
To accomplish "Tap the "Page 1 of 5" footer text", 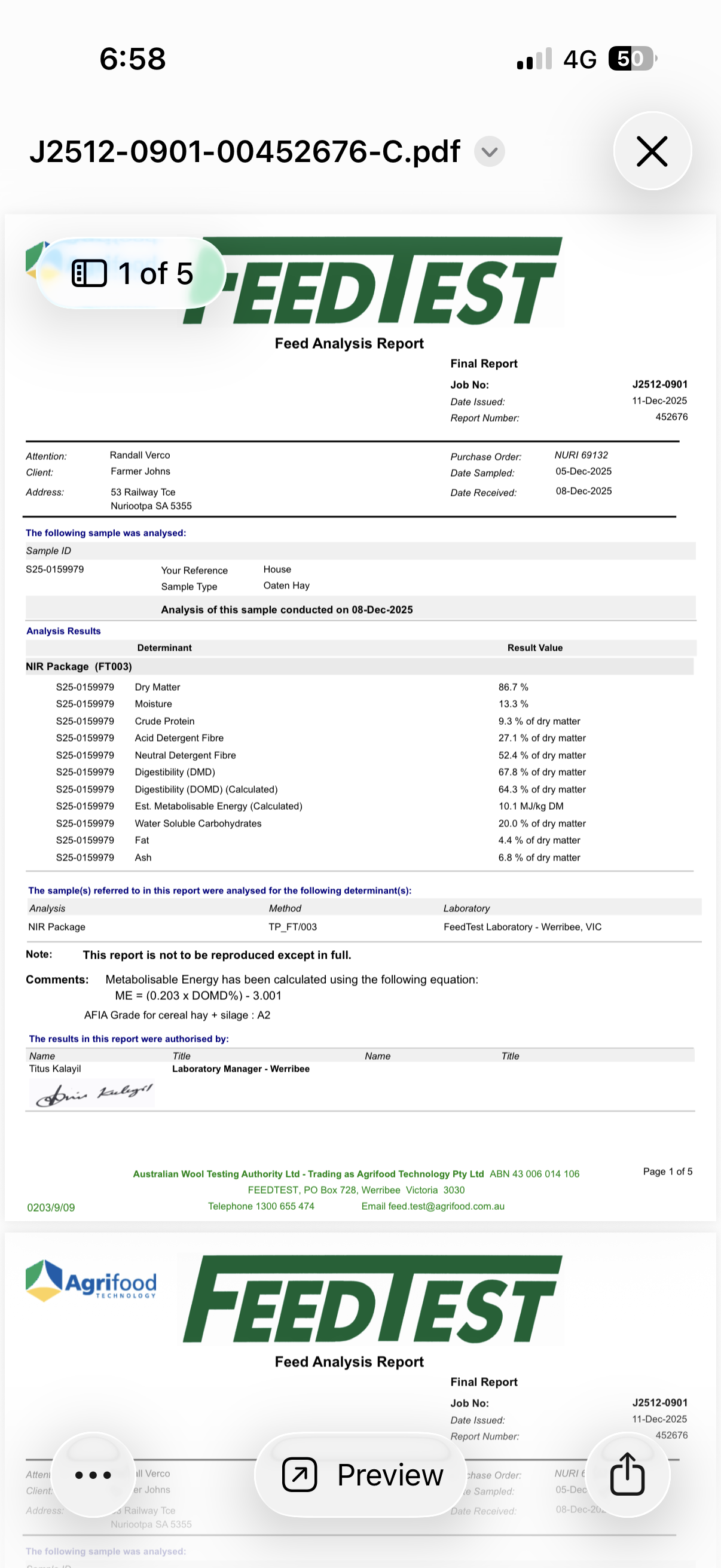I will pos(667,1171).
